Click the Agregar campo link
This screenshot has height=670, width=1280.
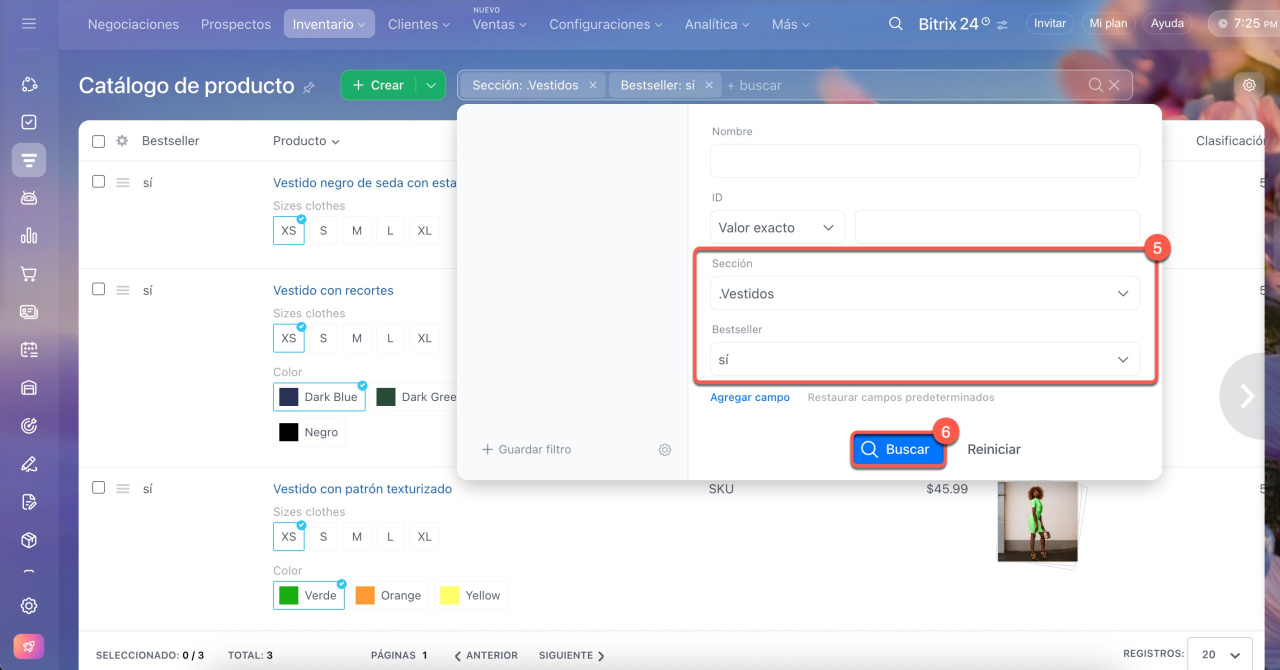tap(749, 397)
